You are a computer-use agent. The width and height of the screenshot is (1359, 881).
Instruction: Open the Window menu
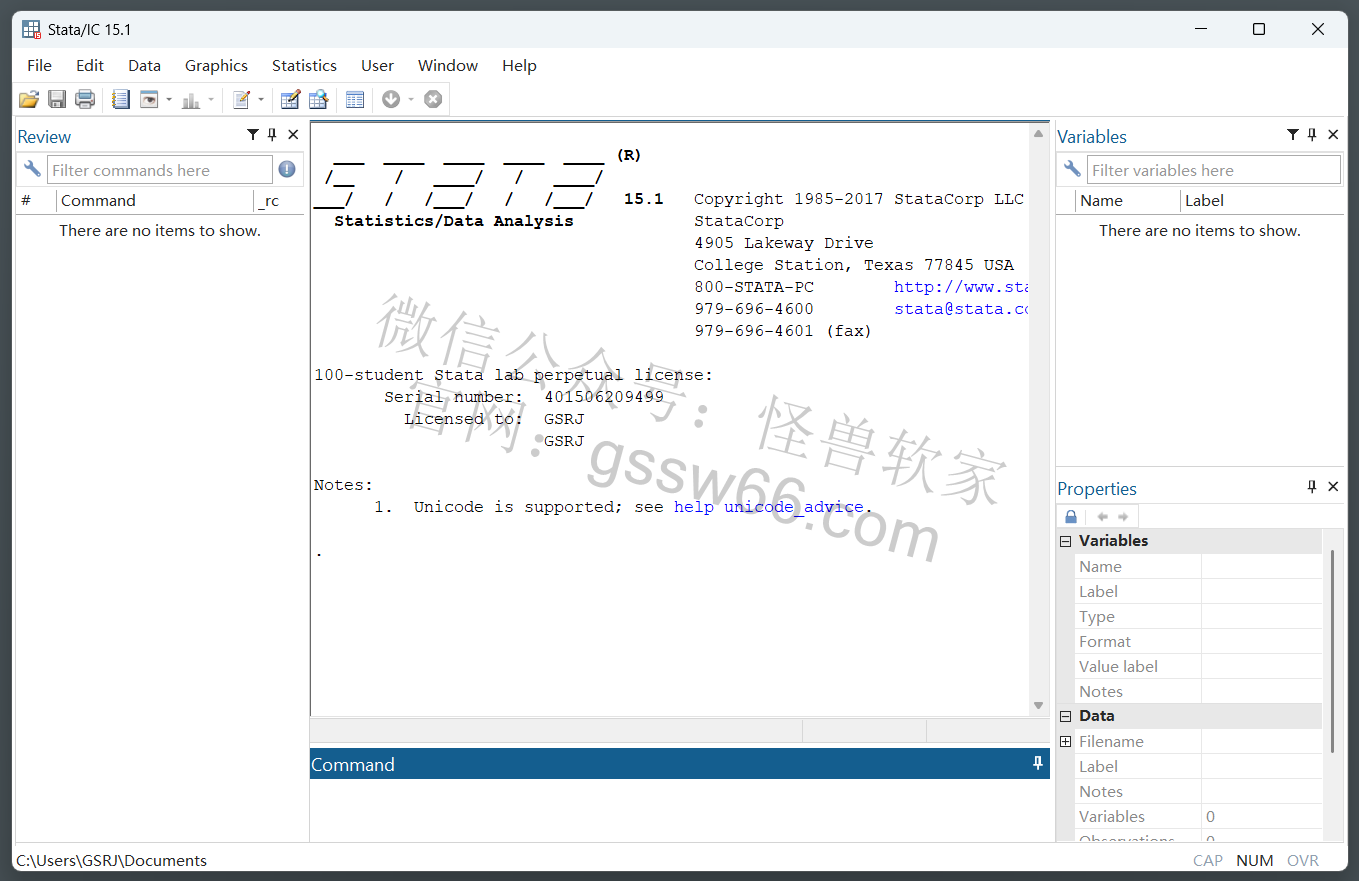[448, 65]
